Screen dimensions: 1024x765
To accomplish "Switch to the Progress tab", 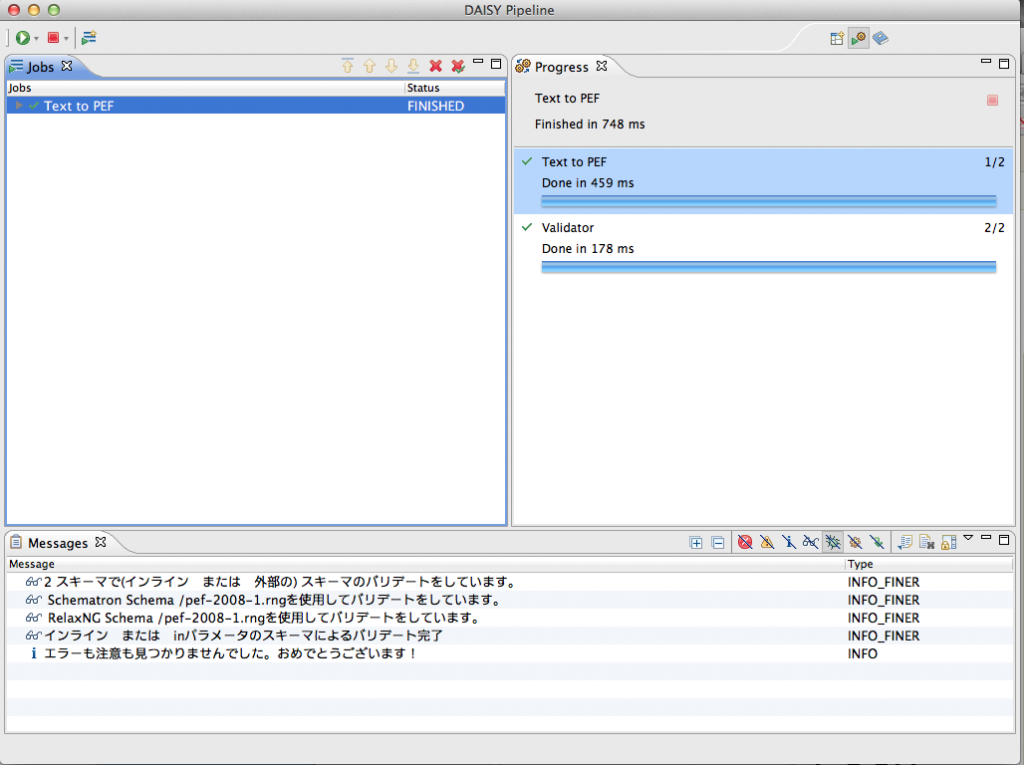I will [x=562, y=67].
